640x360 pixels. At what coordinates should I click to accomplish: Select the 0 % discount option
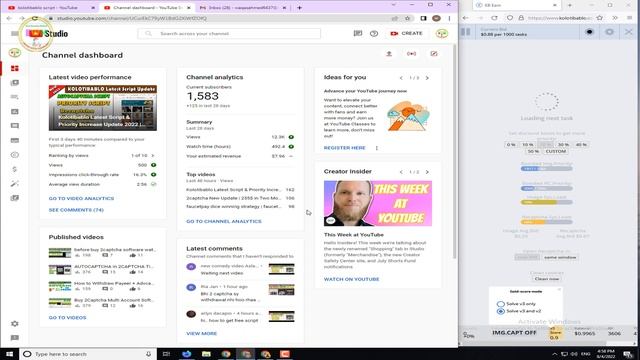pos(511,144)
